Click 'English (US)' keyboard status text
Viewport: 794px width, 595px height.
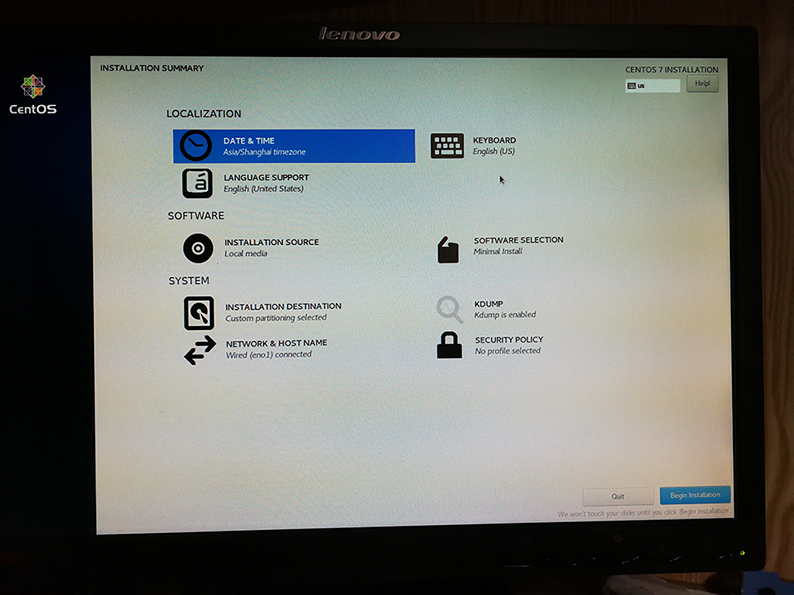click(494, 151)
